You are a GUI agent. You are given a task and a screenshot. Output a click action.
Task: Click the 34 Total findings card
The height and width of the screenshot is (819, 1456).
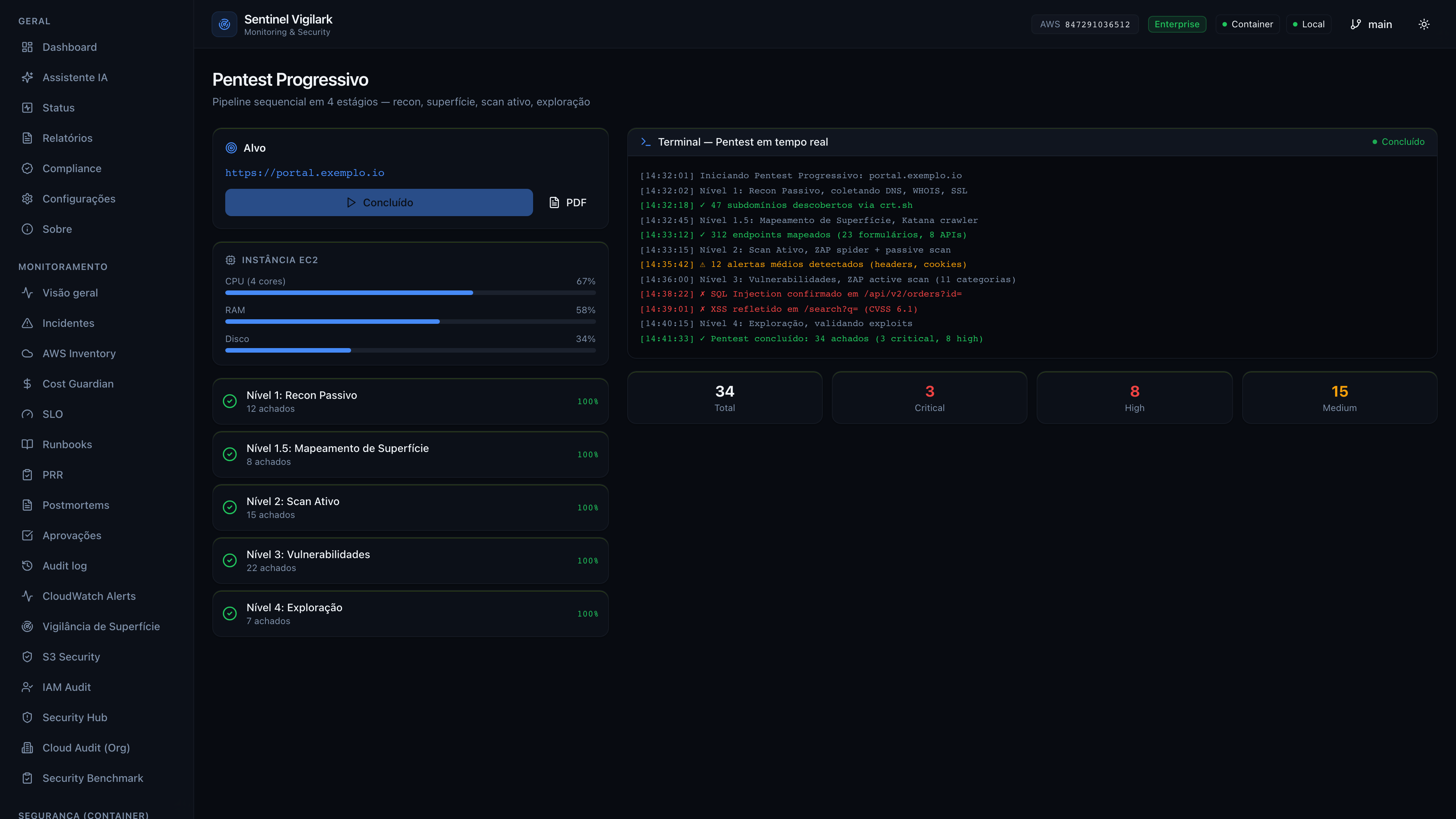point(725,398)
